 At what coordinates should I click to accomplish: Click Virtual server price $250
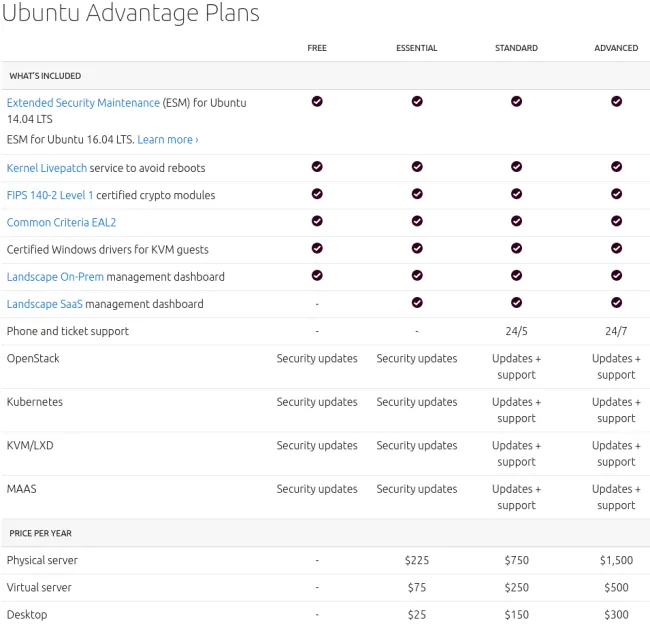(x=517, y=588)
